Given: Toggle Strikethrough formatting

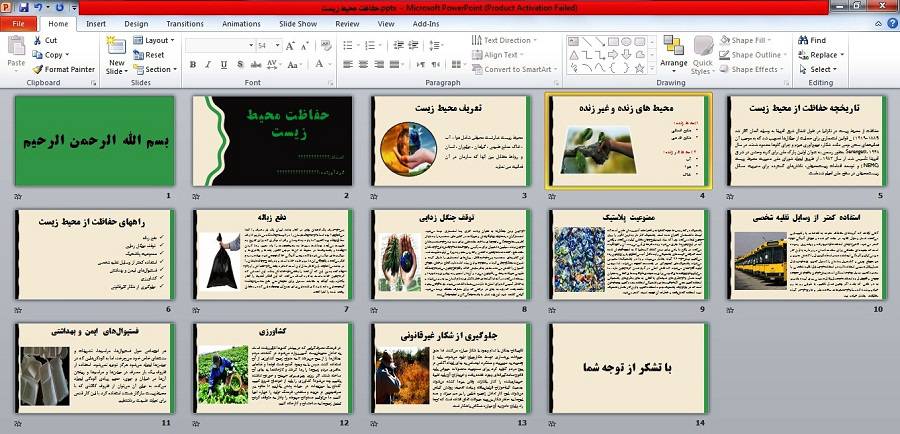Looking at the screenshot, I should coord(256,64).
